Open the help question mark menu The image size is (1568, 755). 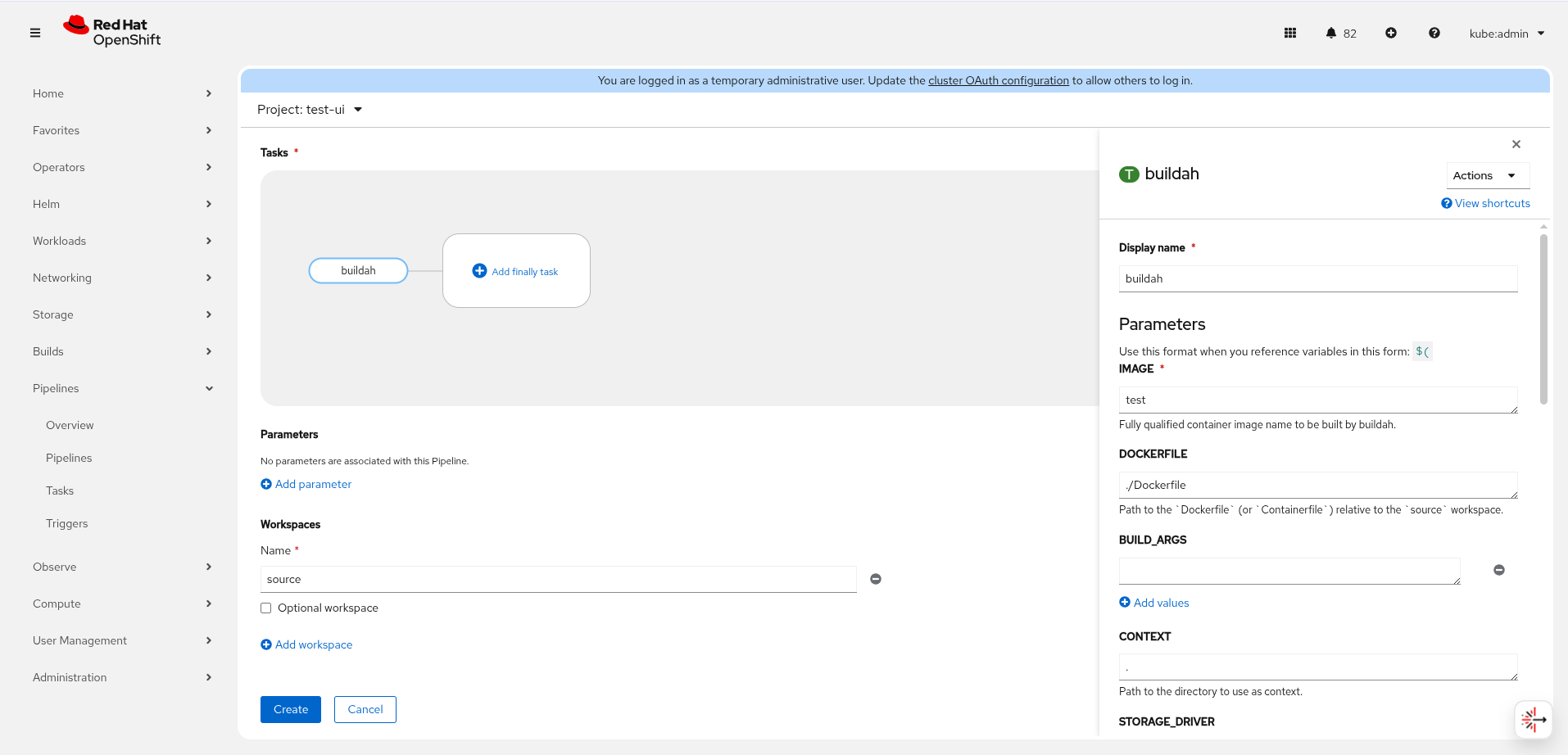(x=1434, y=33)
